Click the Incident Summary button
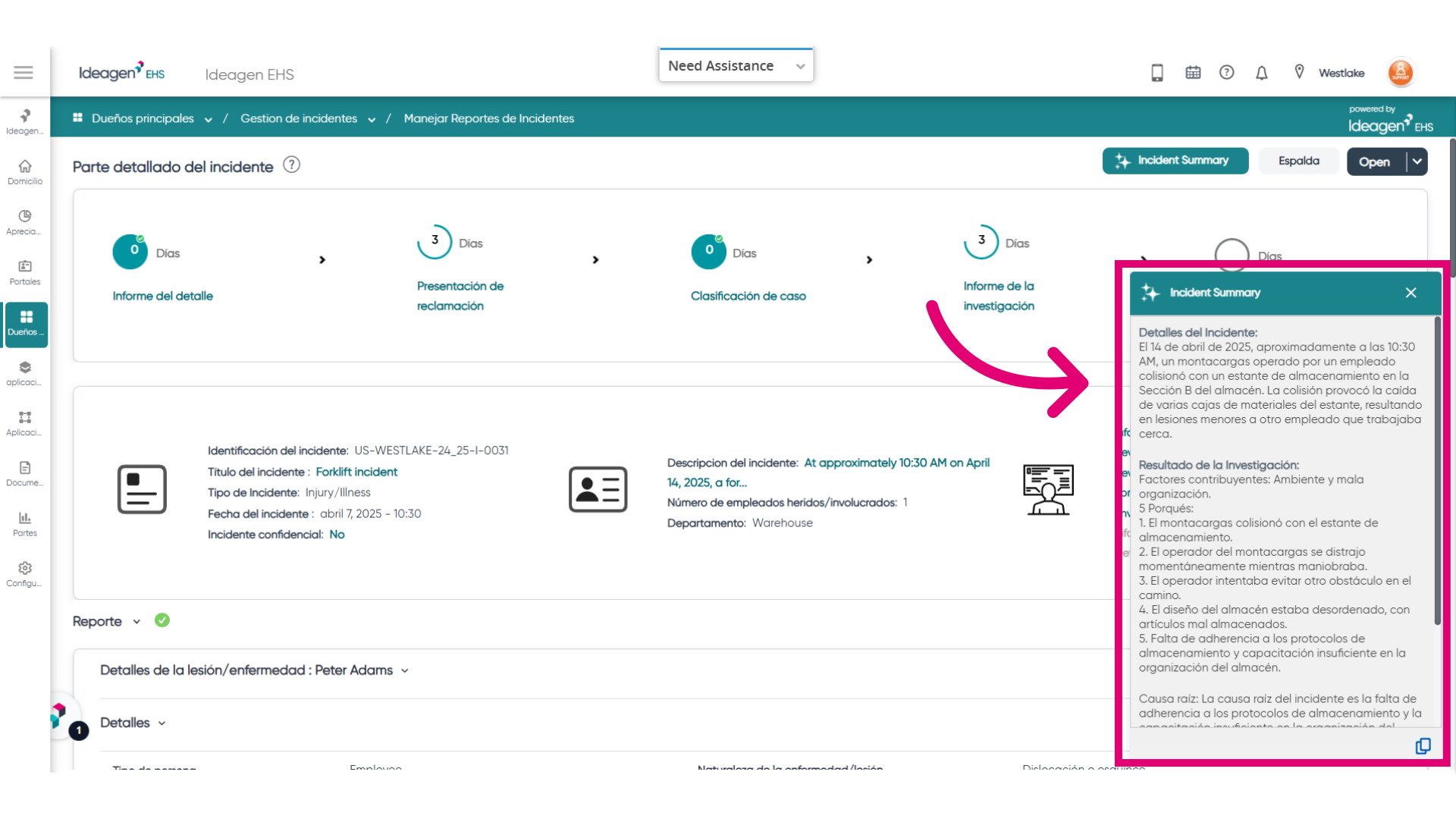The image size is (1456, 819). (x=1175, y=161)
